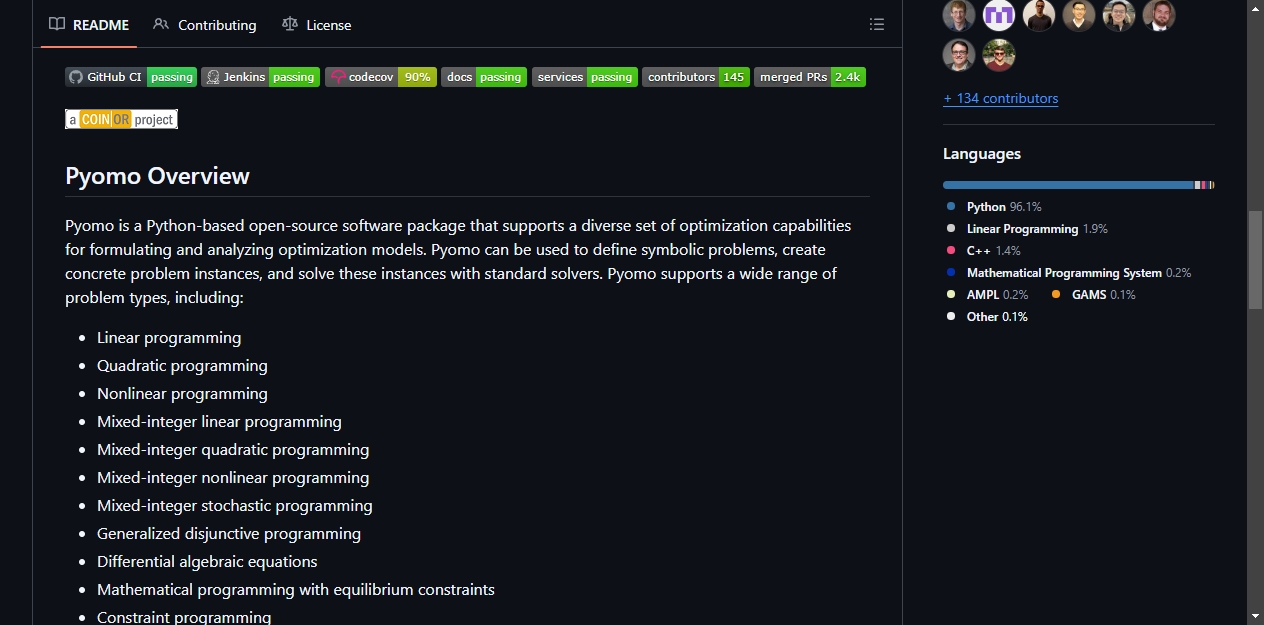The image size is (1264, 625).
Task: Switch to the Contributing tab
Action: tap(205, 25)
